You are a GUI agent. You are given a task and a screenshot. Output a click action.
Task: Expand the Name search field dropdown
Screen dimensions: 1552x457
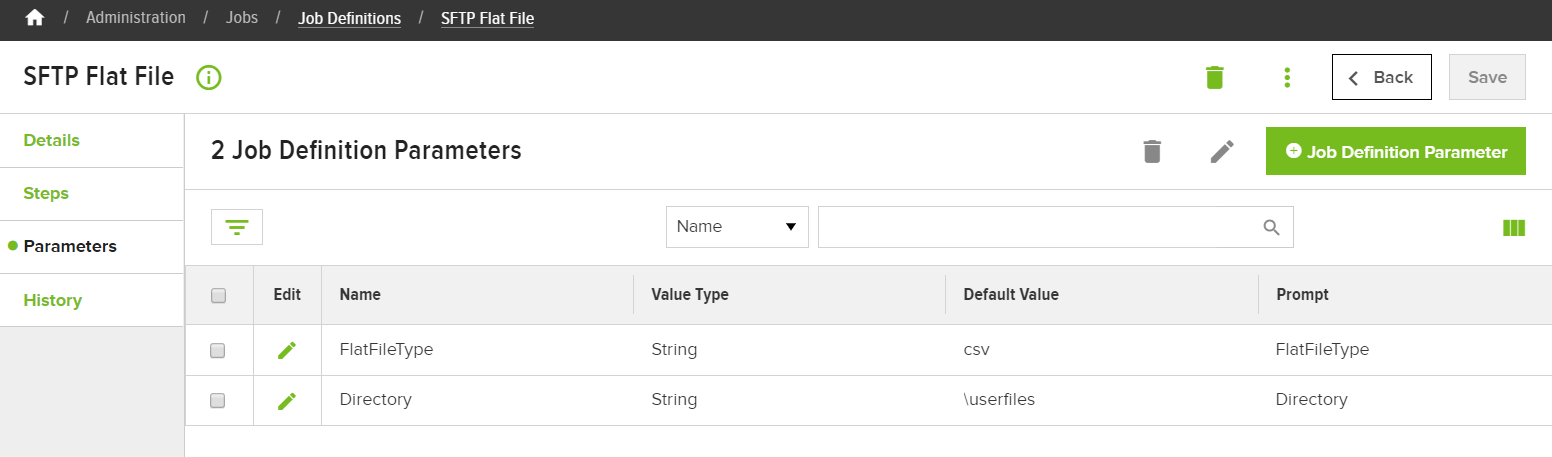coord(737,227)
